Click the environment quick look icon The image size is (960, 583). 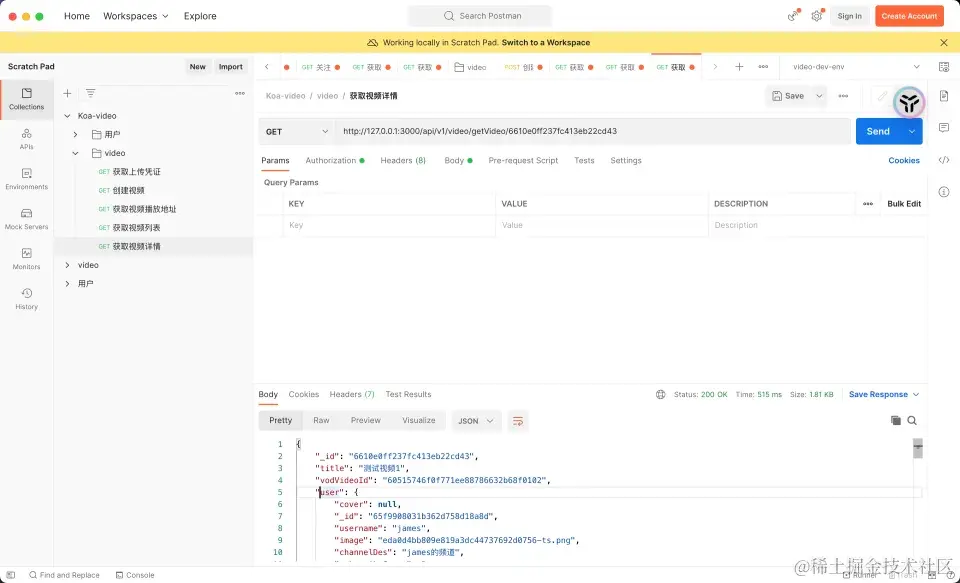coord(943,67)
